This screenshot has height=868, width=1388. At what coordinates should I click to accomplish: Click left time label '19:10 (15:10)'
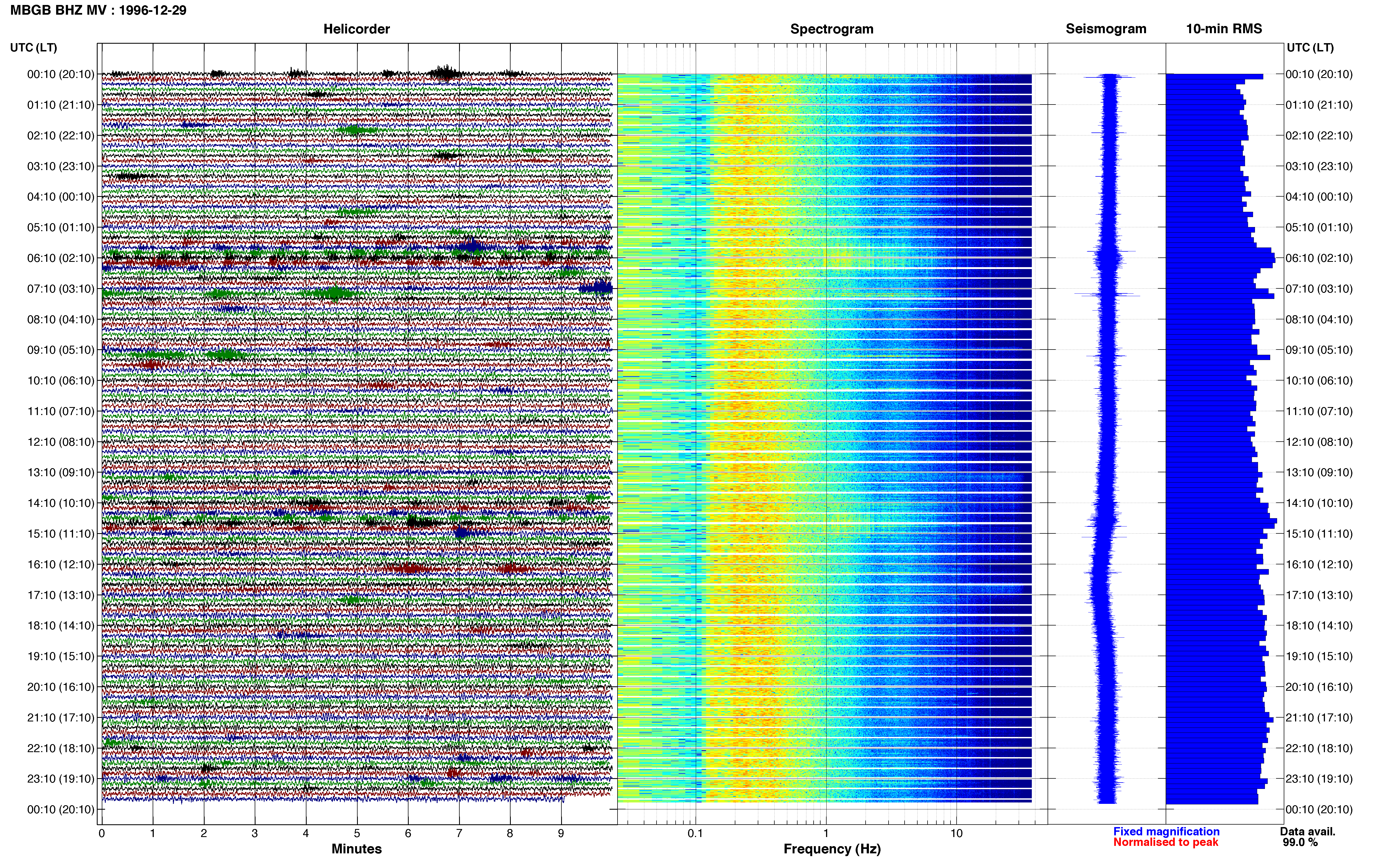tap(61, 656)
